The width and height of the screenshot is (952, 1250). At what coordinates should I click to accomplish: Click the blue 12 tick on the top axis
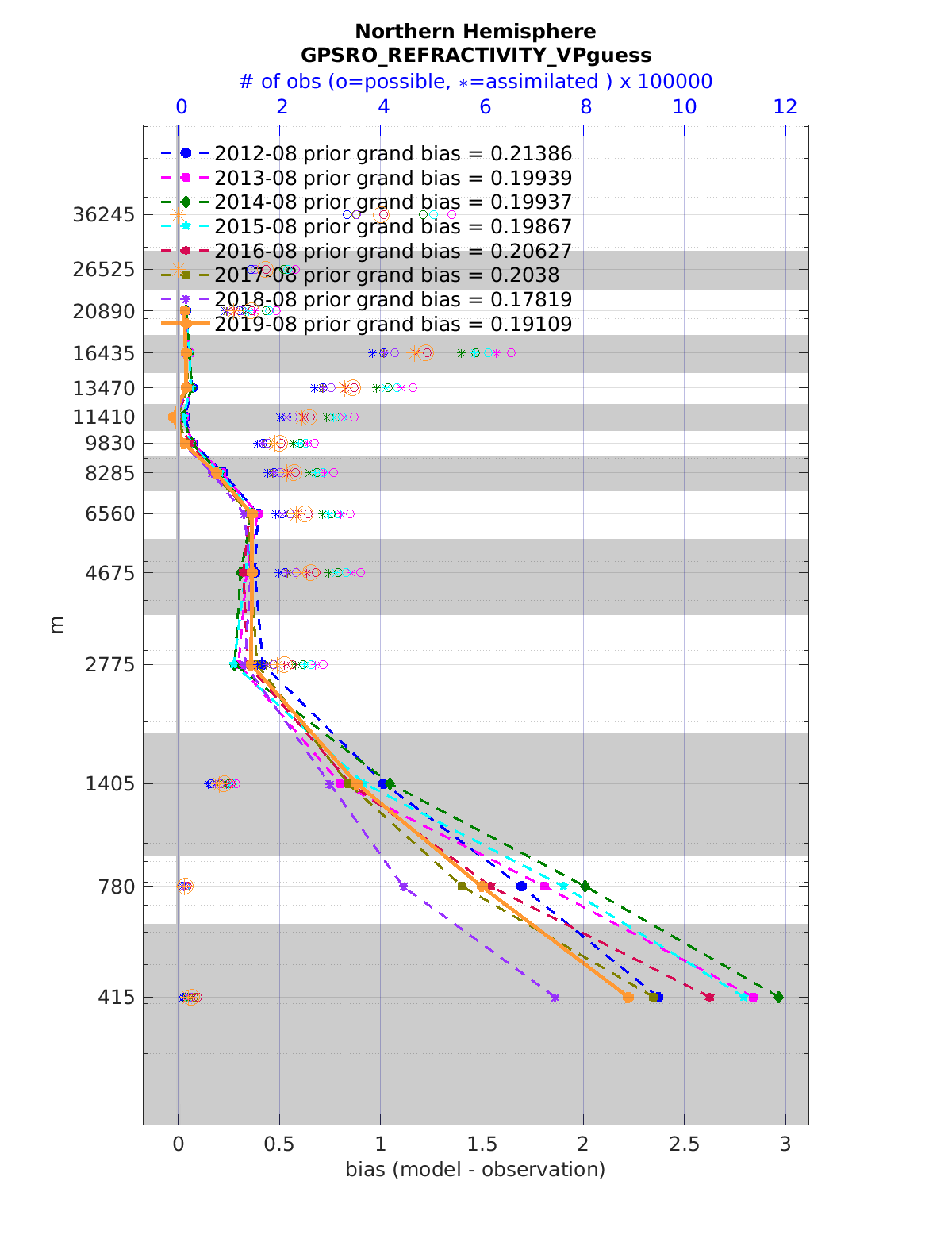tap(785, 107)
